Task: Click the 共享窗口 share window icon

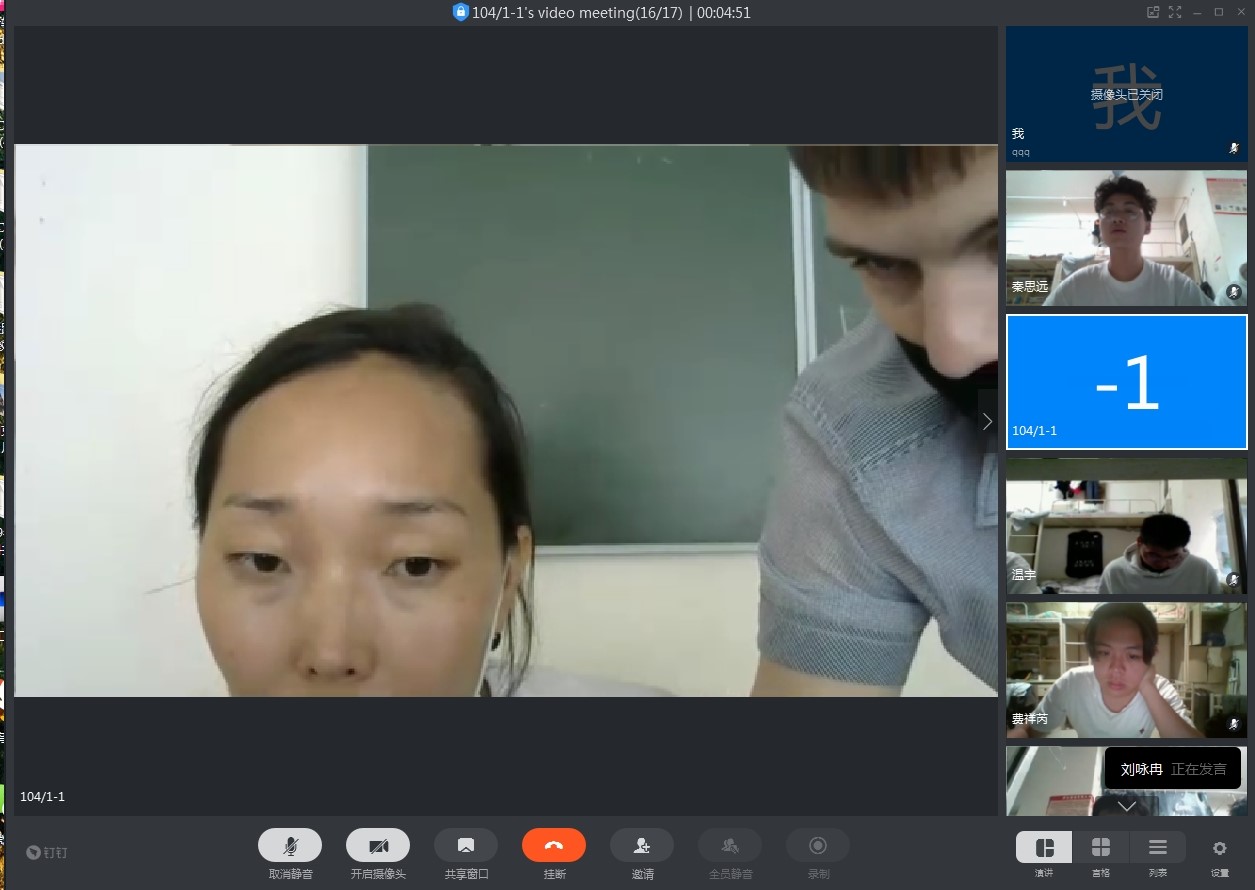Action: pos(466,846)
